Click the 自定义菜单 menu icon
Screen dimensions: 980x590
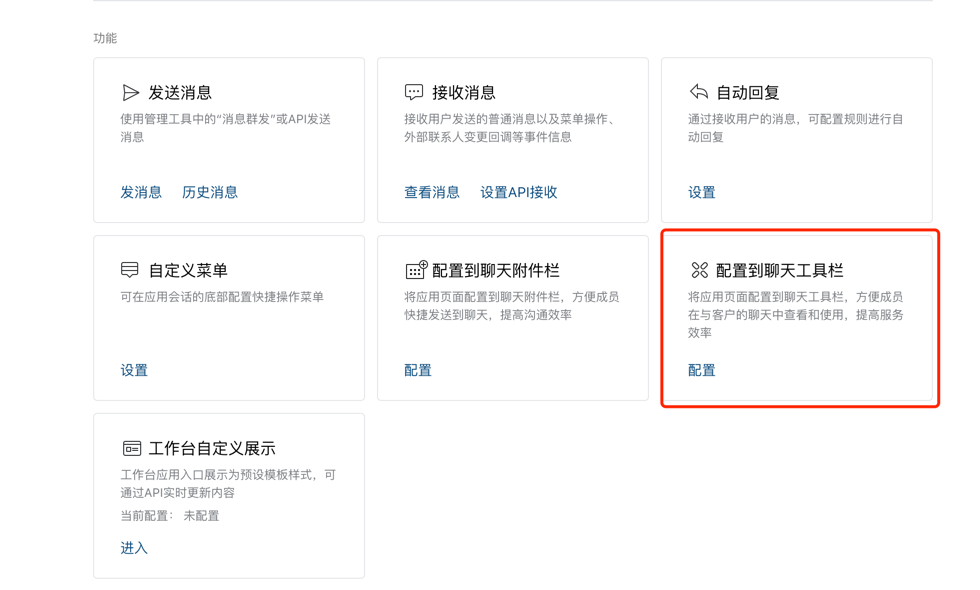tap(130, 270)
